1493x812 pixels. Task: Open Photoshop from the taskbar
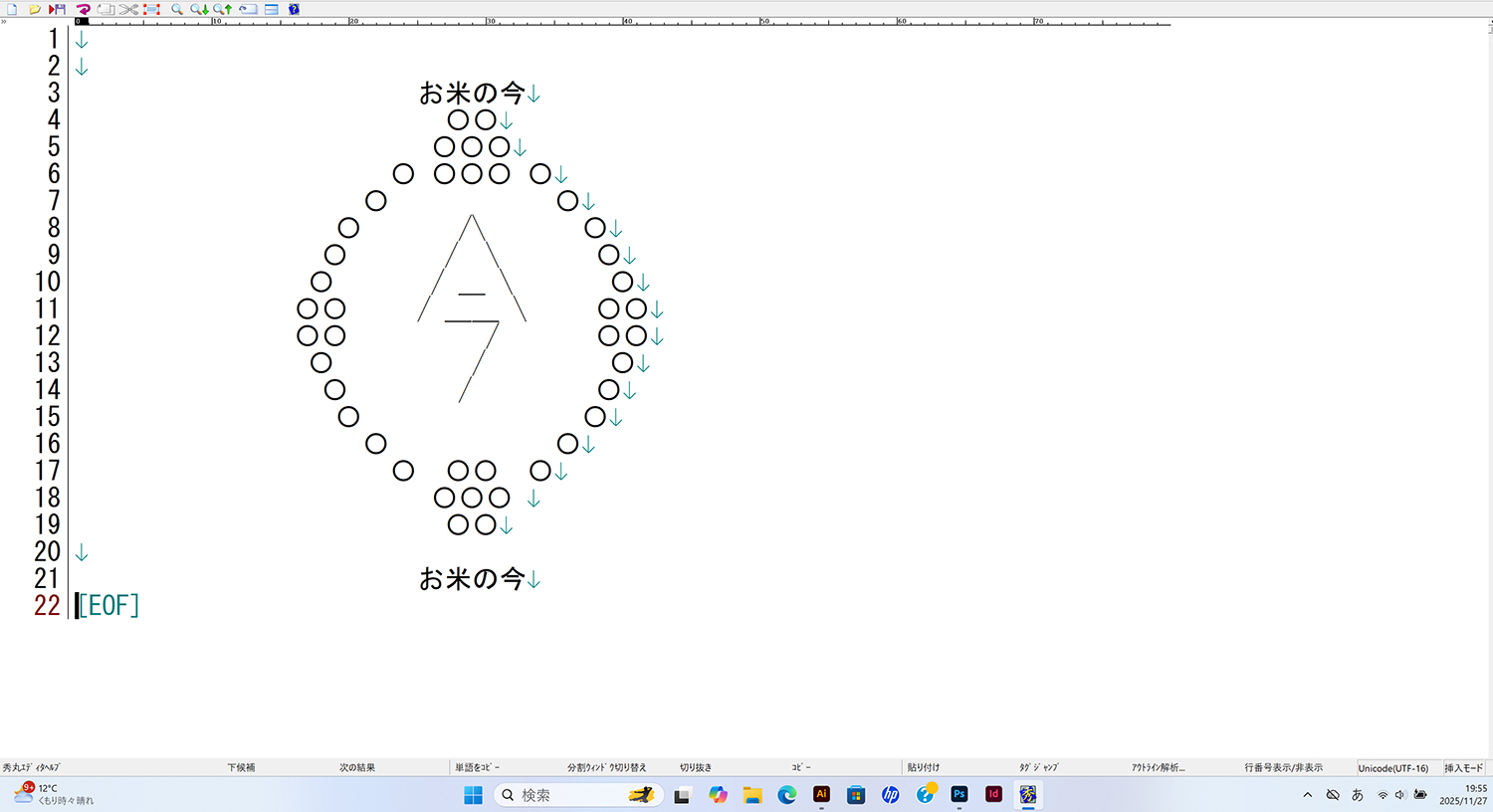[x=959, y=794]
